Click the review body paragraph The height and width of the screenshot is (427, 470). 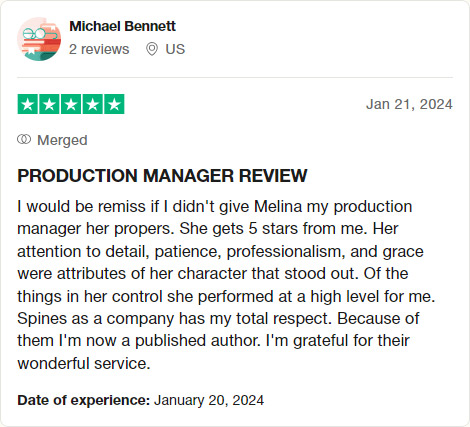point(226,285)
